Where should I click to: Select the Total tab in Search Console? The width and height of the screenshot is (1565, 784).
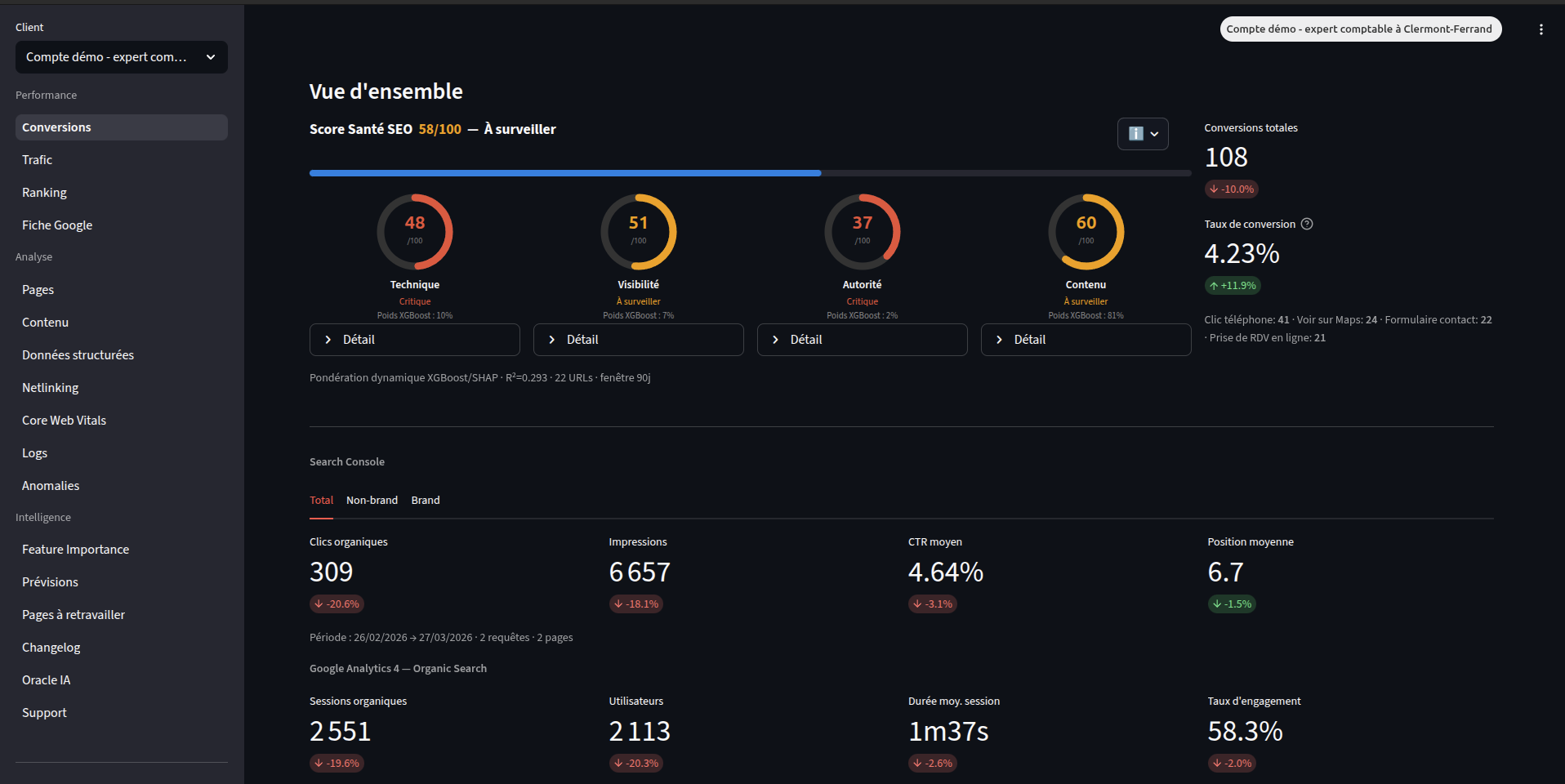coord(320,500)
